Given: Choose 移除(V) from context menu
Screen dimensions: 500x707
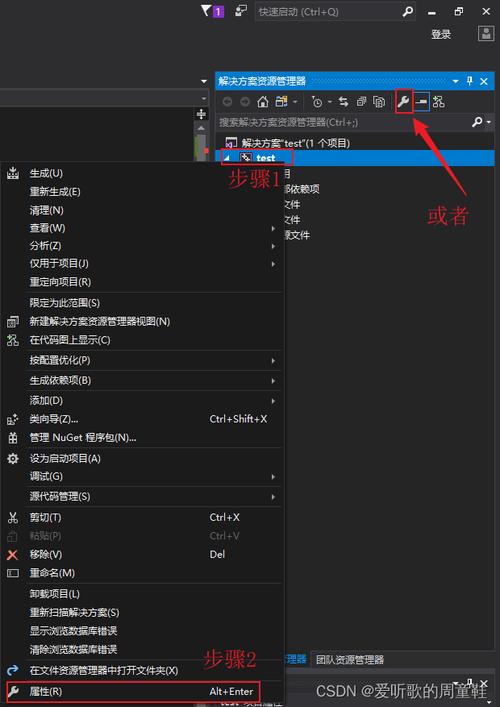Looking at the screenshot, I should click(142, 555).
